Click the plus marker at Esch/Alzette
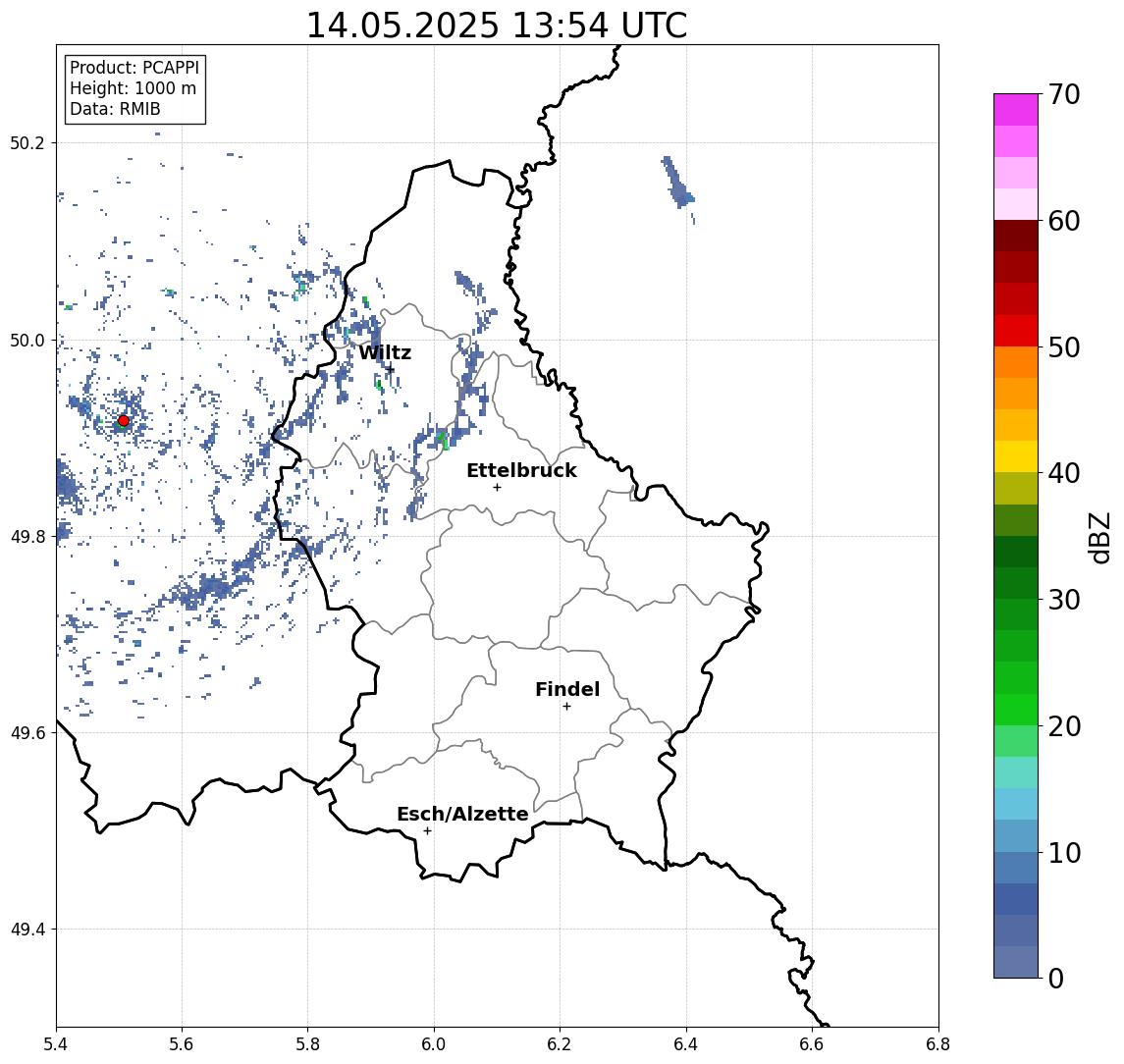This screenshot has height=1064, width=1124. pos(427,831)
